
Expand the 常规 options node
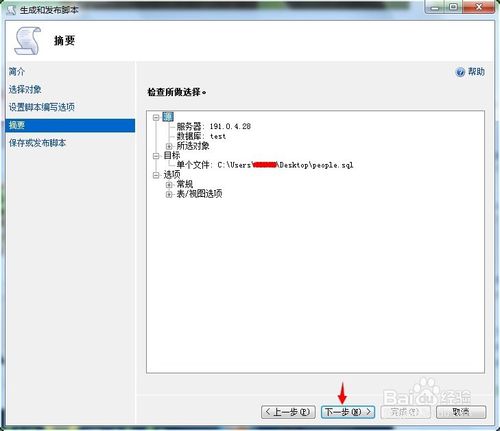(169, 184)
